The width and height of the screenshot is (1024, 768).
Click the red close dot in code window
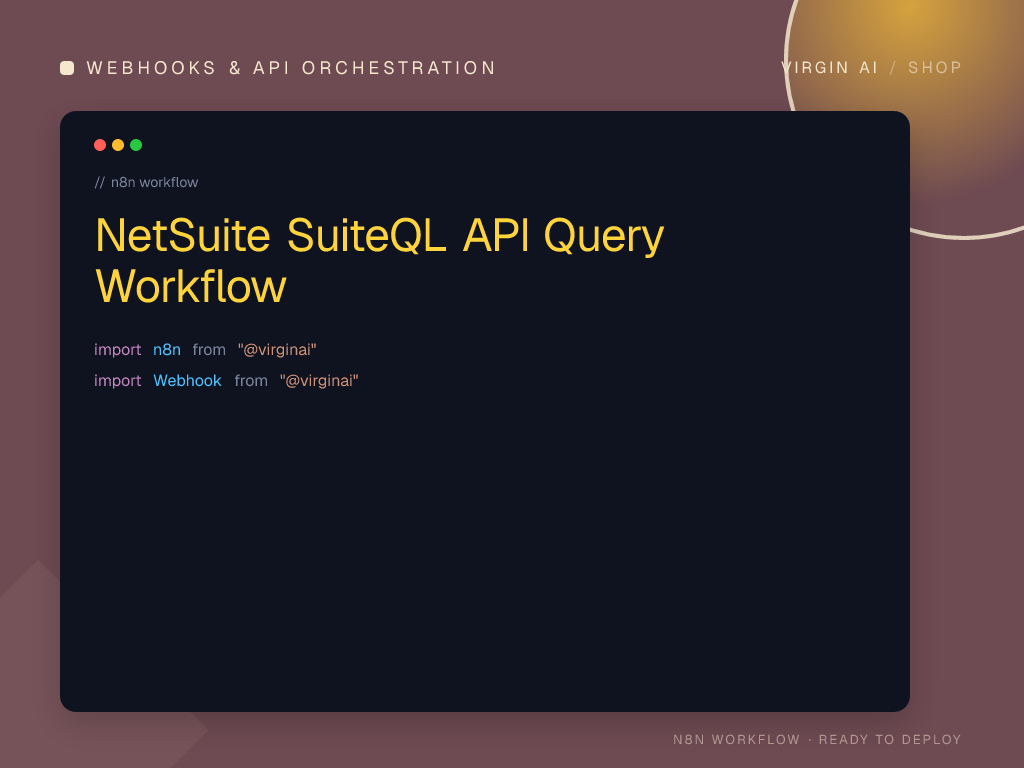pyautogui.click(x=100, y=145)
